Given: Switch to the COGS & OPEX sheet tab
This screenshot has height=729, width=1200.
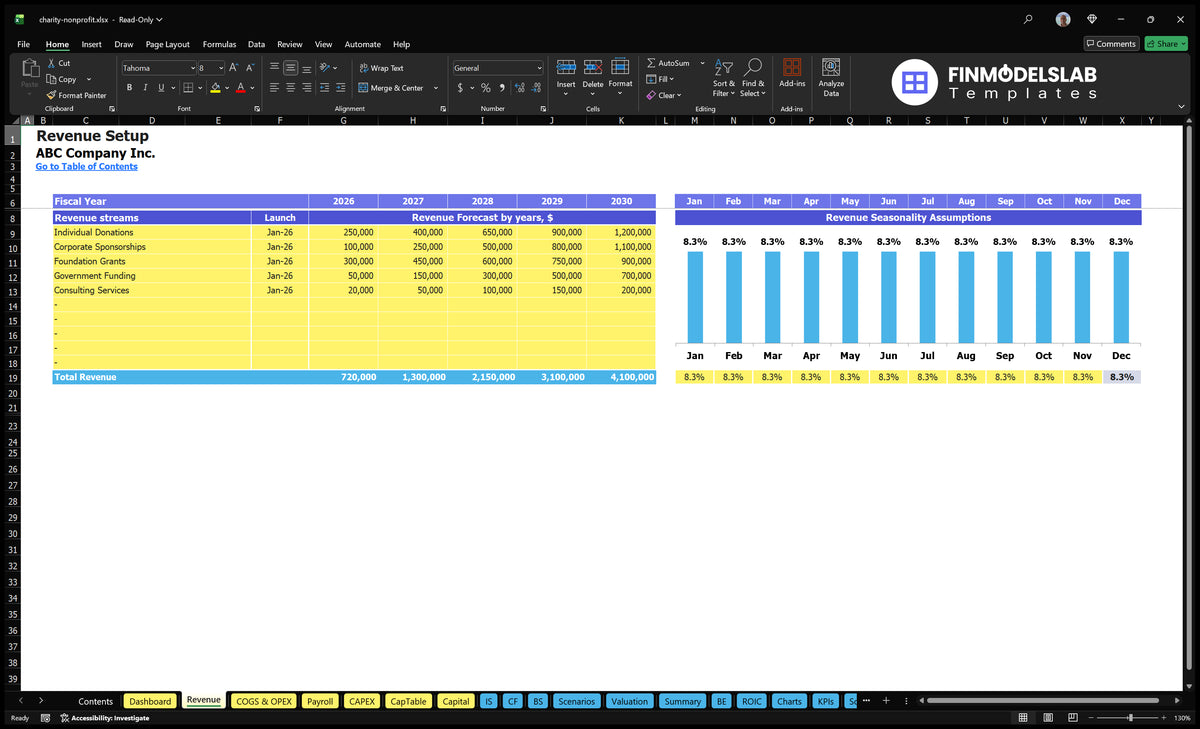Looking at the screenshot, I should [x=264, y=701].
